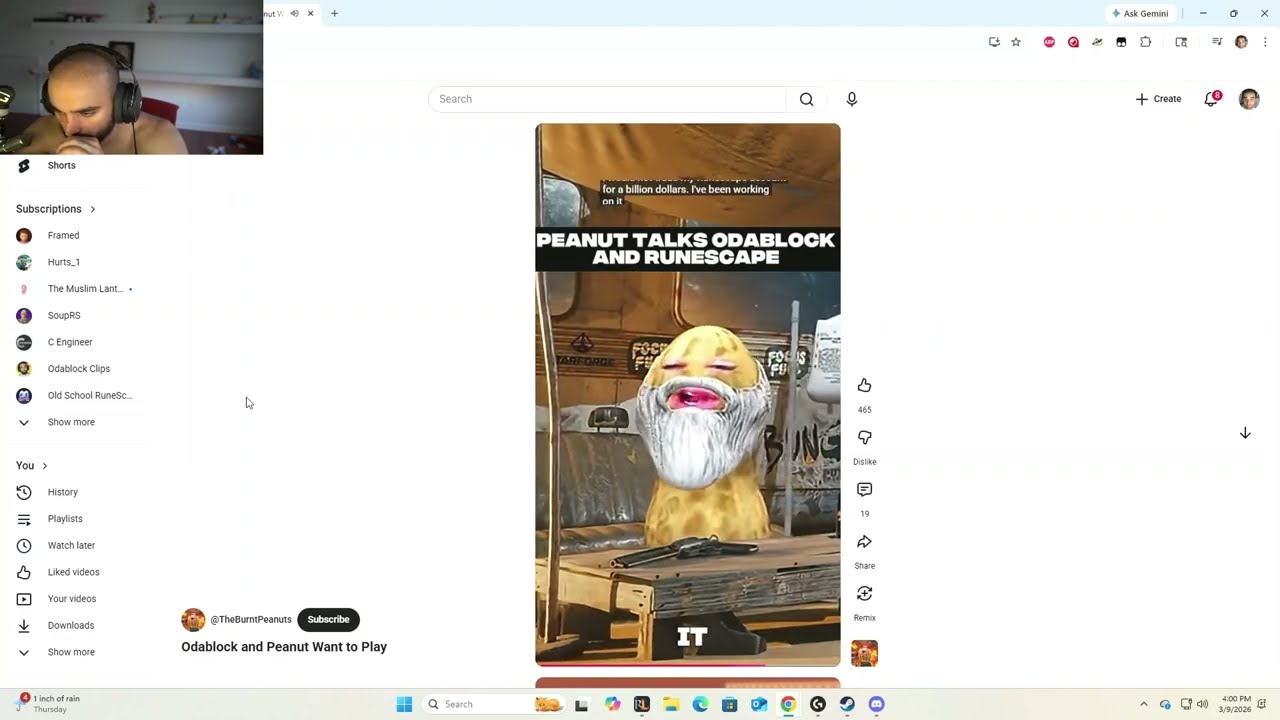Open The Muslim Lantern channel
The height and width of the screenshot is (720, 1280).
click(85, 289)
